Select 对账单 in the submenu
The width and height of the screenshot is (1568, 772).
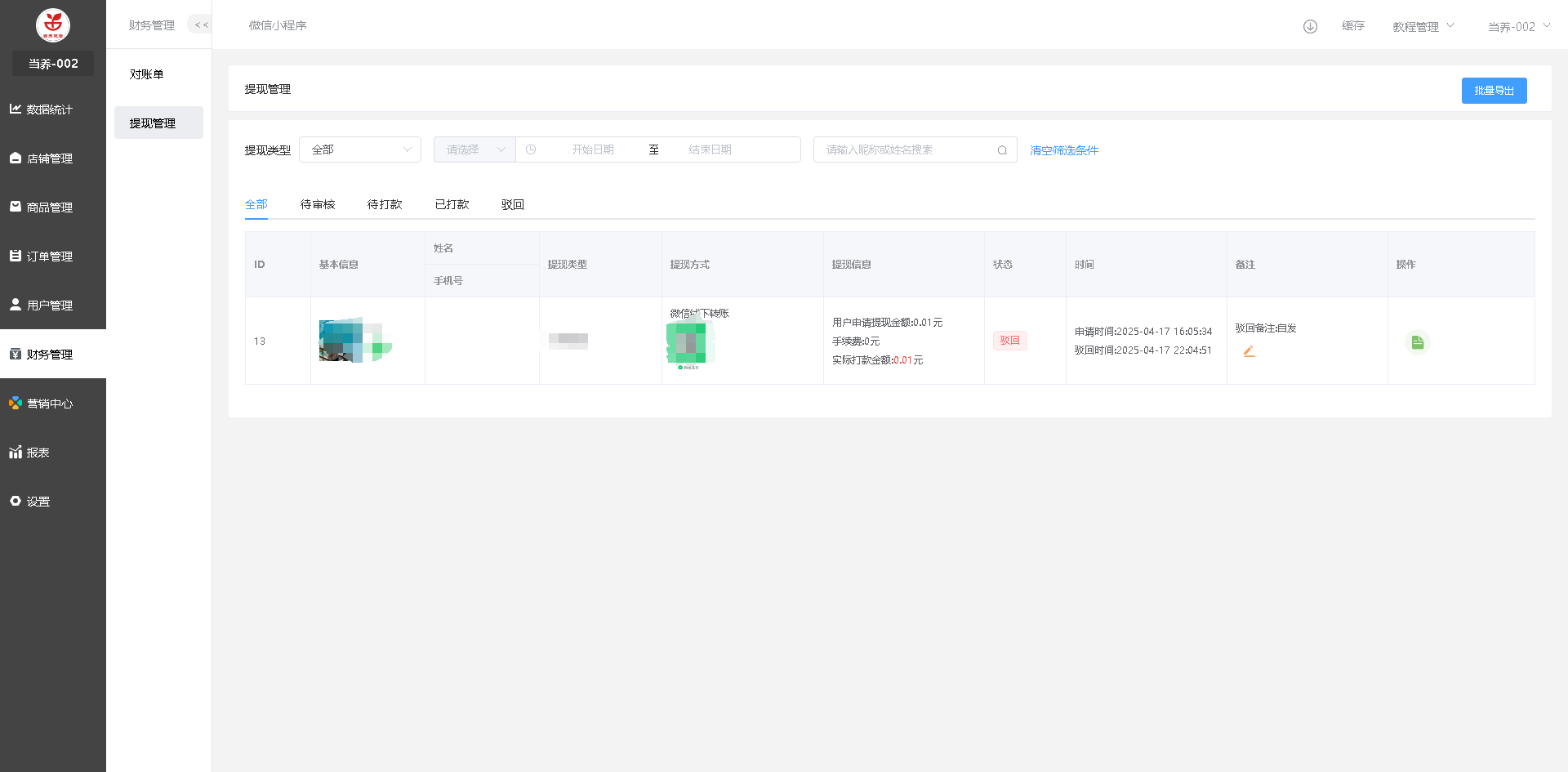[x=147, y=74]
